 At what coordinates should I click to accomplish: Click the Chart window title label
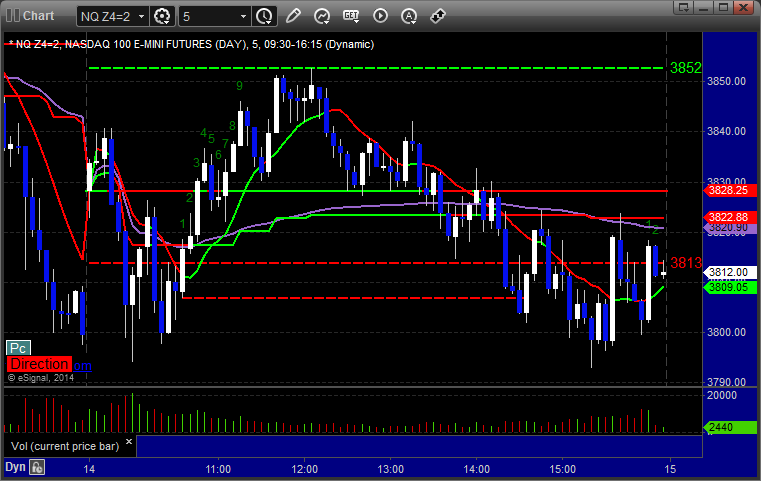click(38, 16)
